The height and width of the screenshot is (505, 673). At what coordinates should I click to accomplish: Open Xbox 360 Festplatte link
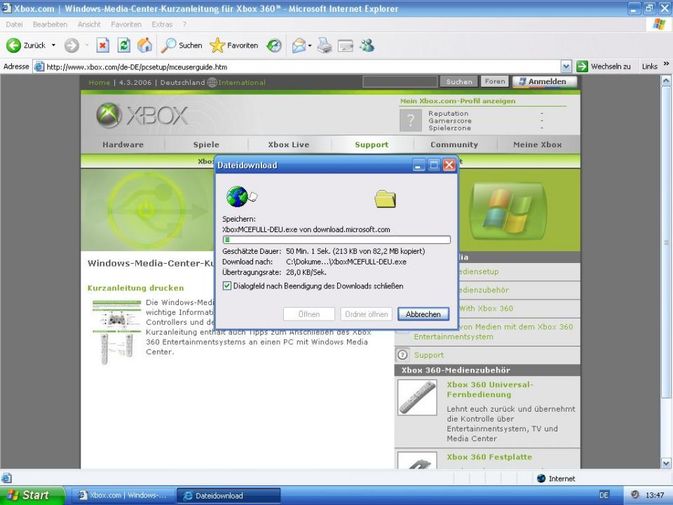(489, 457)
